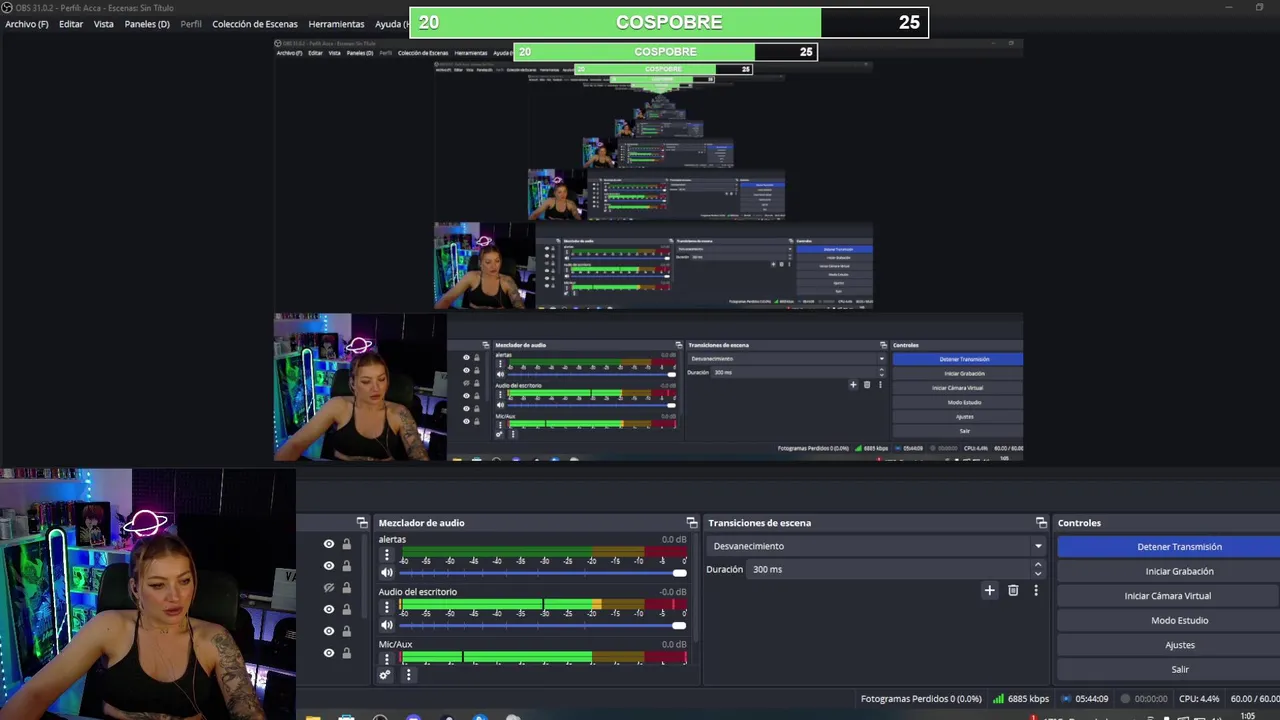Open mixer menu dots beside the gear icon
Viewport: 1280px width, 720px height.
408,675
